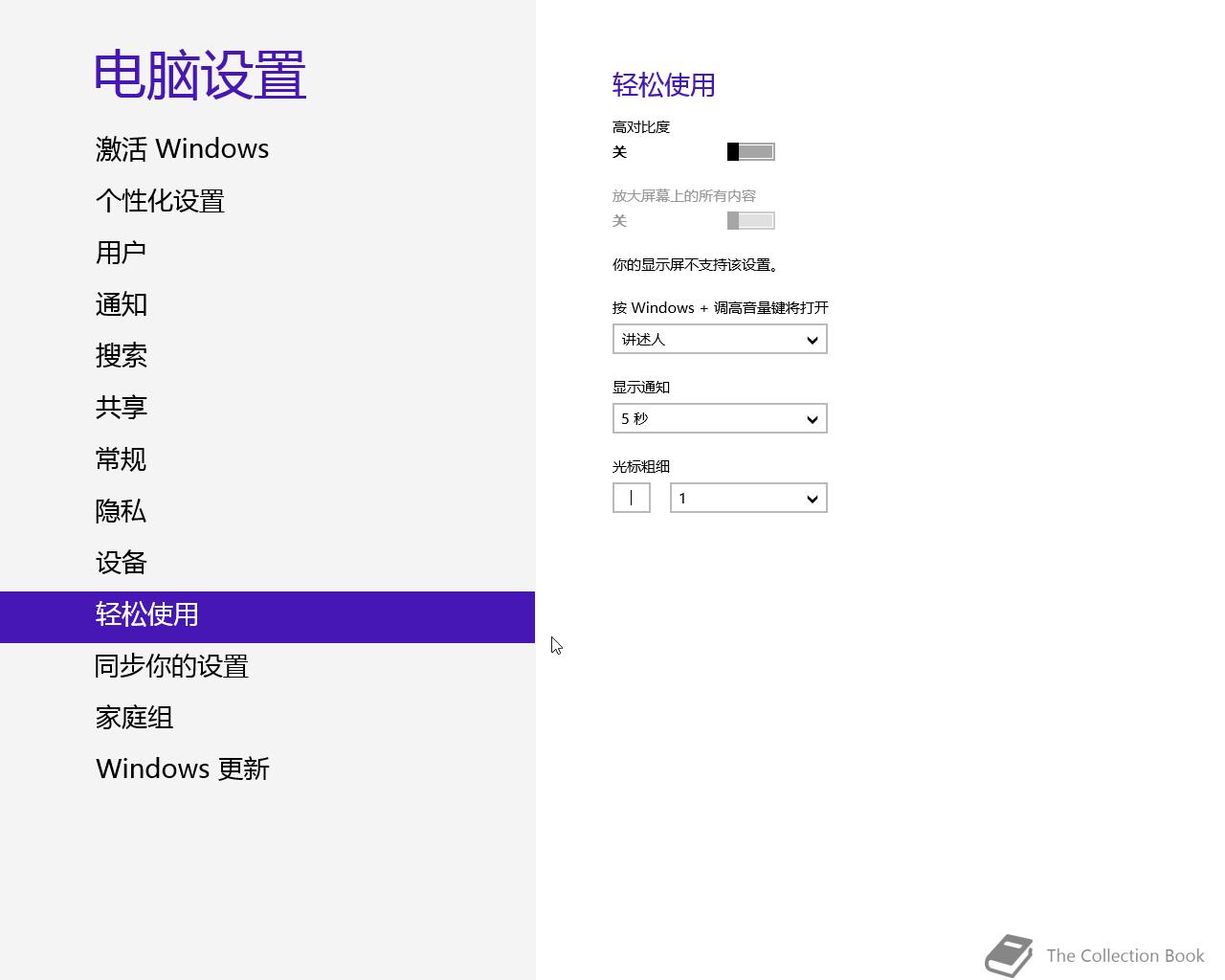Open Windows 更新 settings
This screenshot has height=980, width=1225.
(x=267, y=768)
